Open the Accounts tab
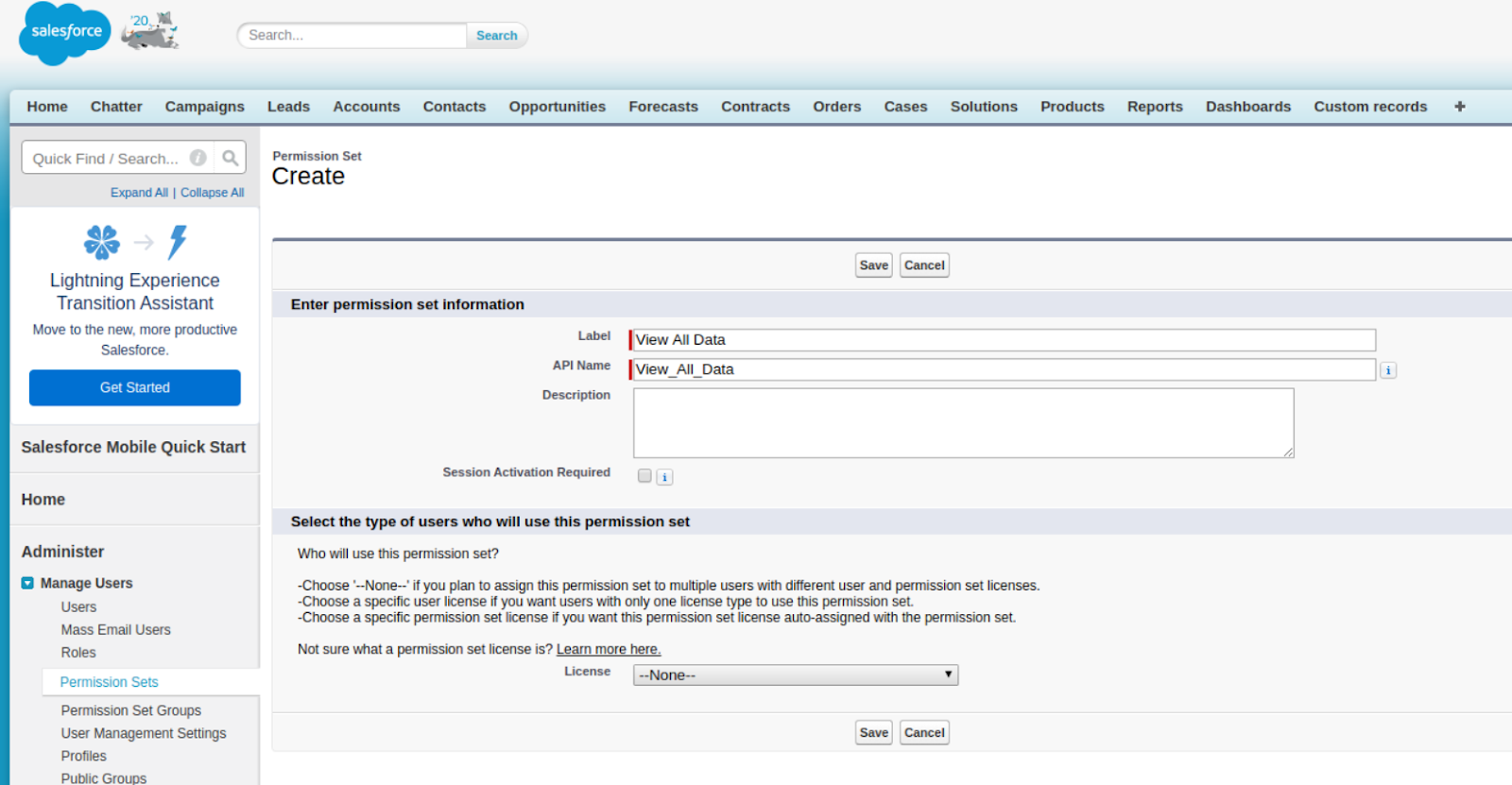 point(367,107)
